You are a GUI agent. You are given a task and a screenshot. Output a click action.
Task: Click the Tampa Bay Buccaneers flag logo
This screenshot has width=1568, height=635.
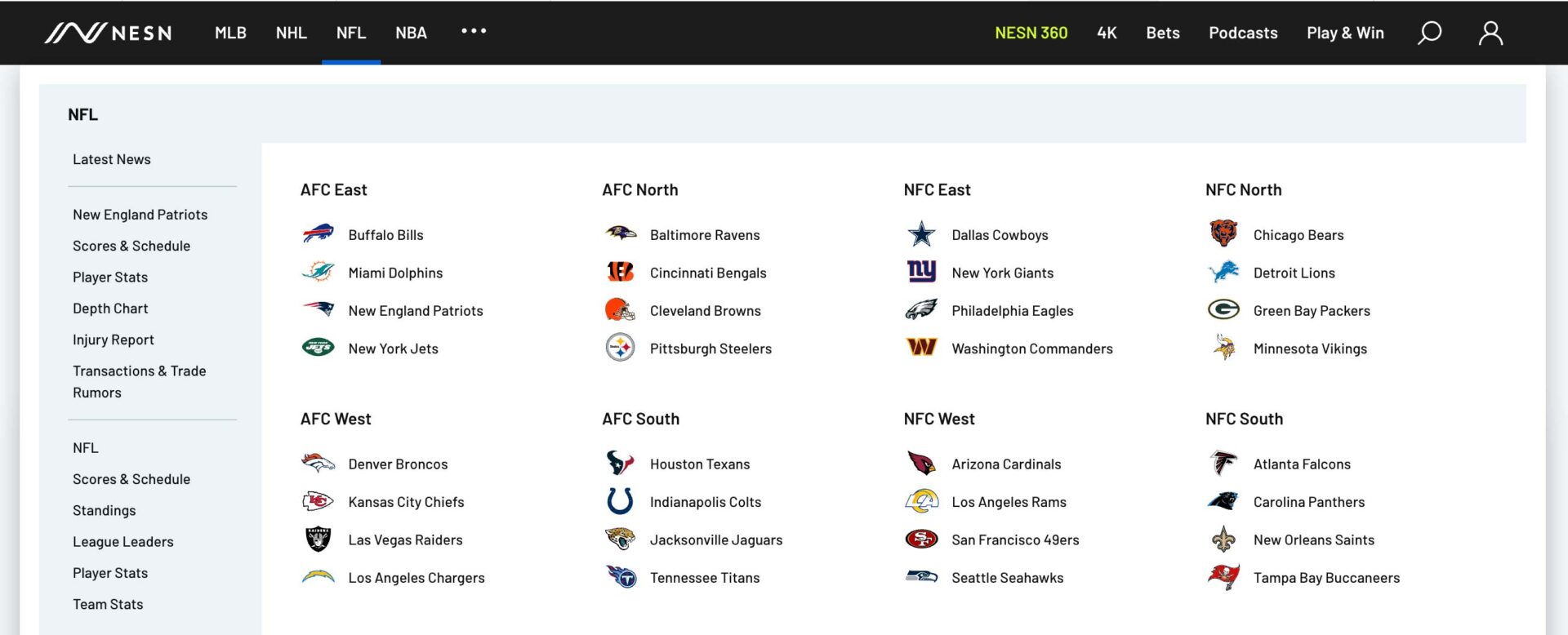[1223, 577]
